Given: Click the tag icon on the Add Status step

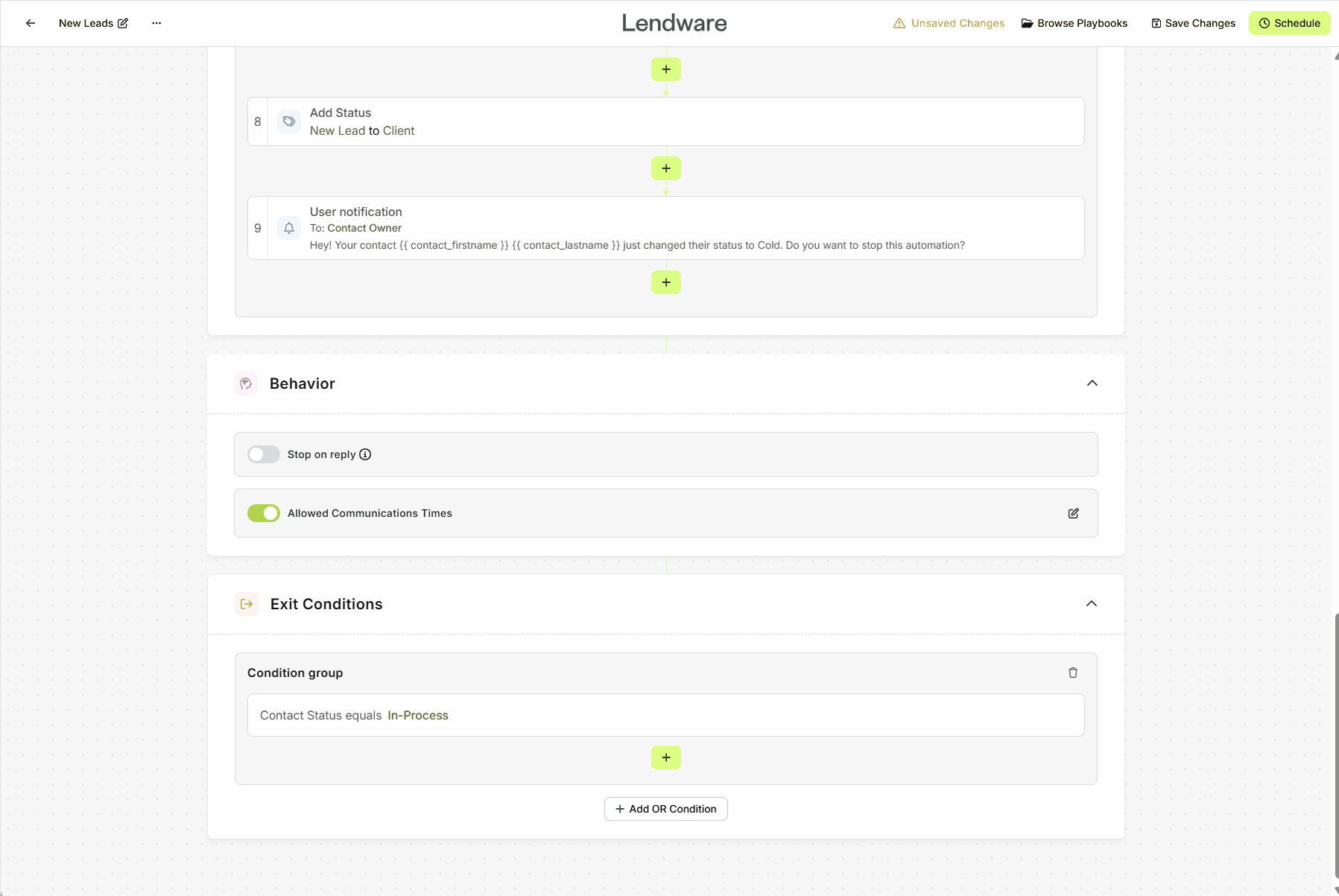Looking at the screenshot, I should pyautogui.click(x=288, y=121).
